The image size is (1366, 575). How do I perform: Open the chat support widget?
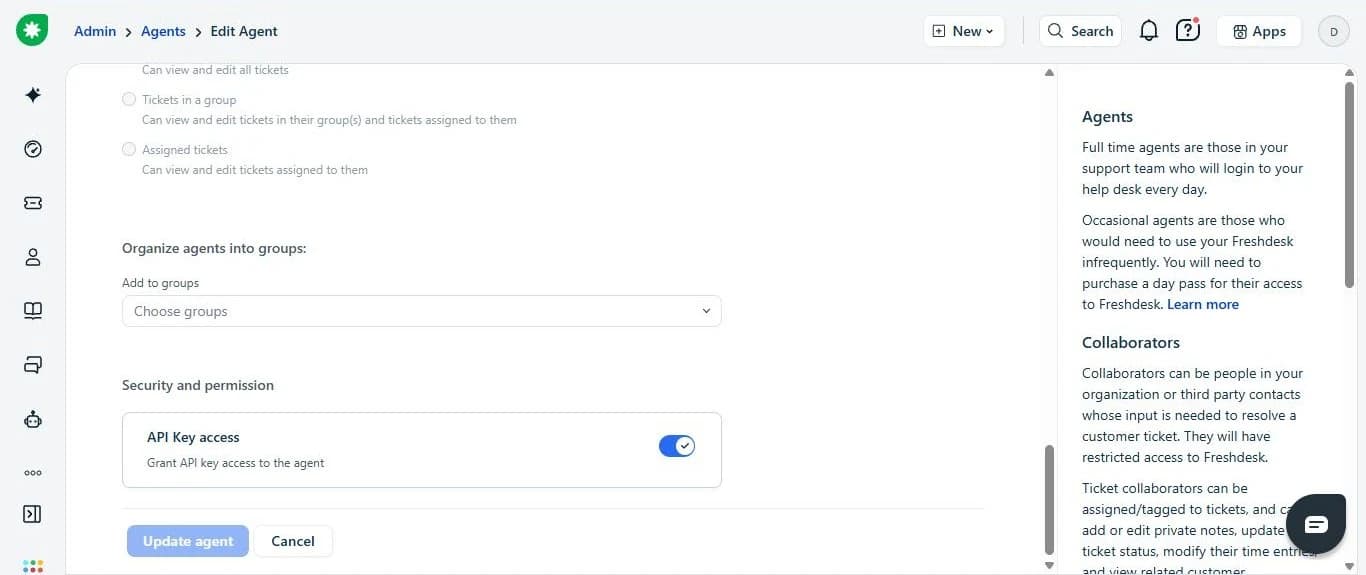click(1316, 525)
